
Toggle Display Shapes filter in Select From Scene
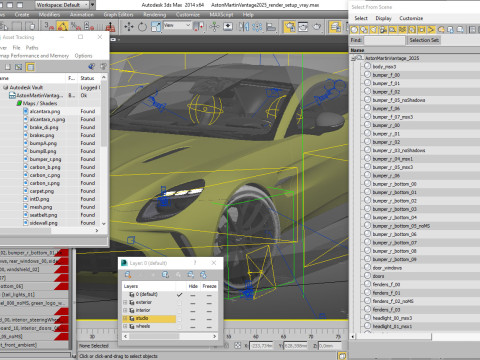(364, 30)
